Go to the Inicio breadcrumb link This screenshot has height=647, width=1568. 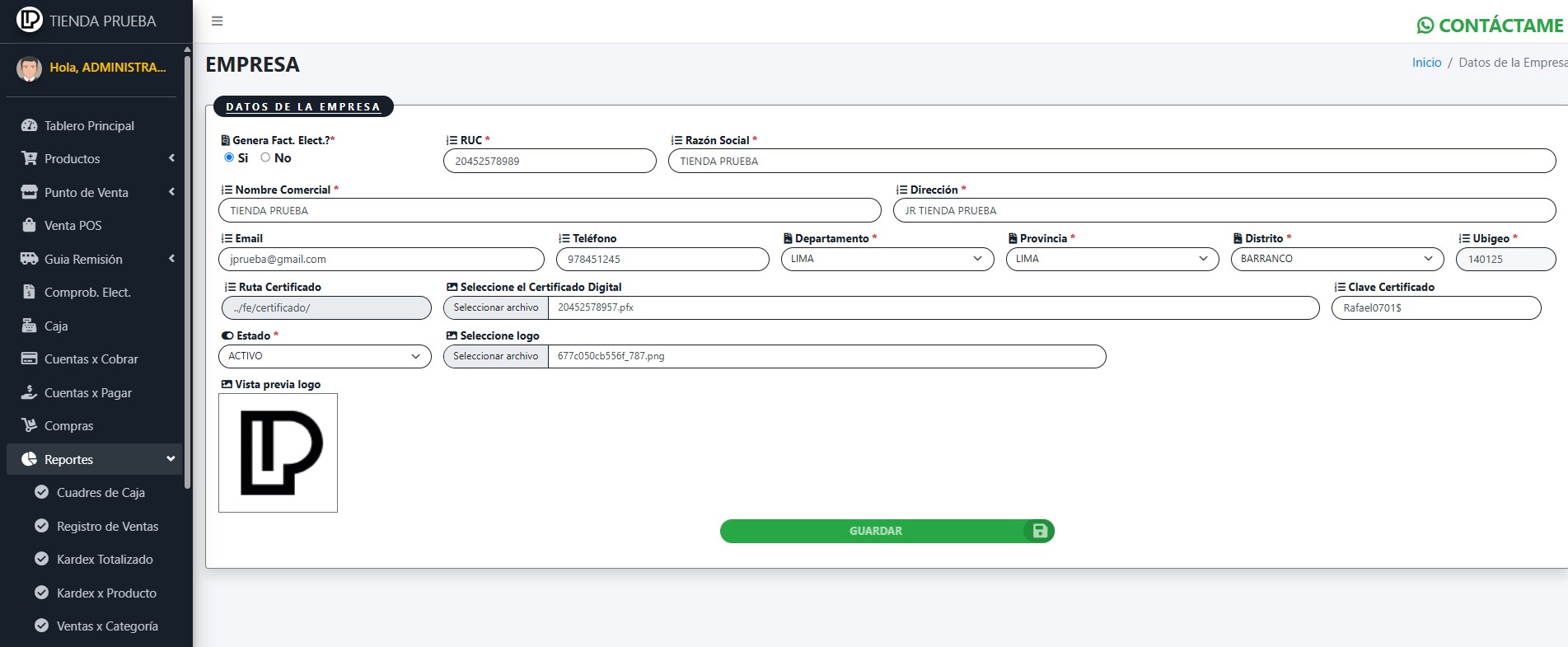[1426, 63]
